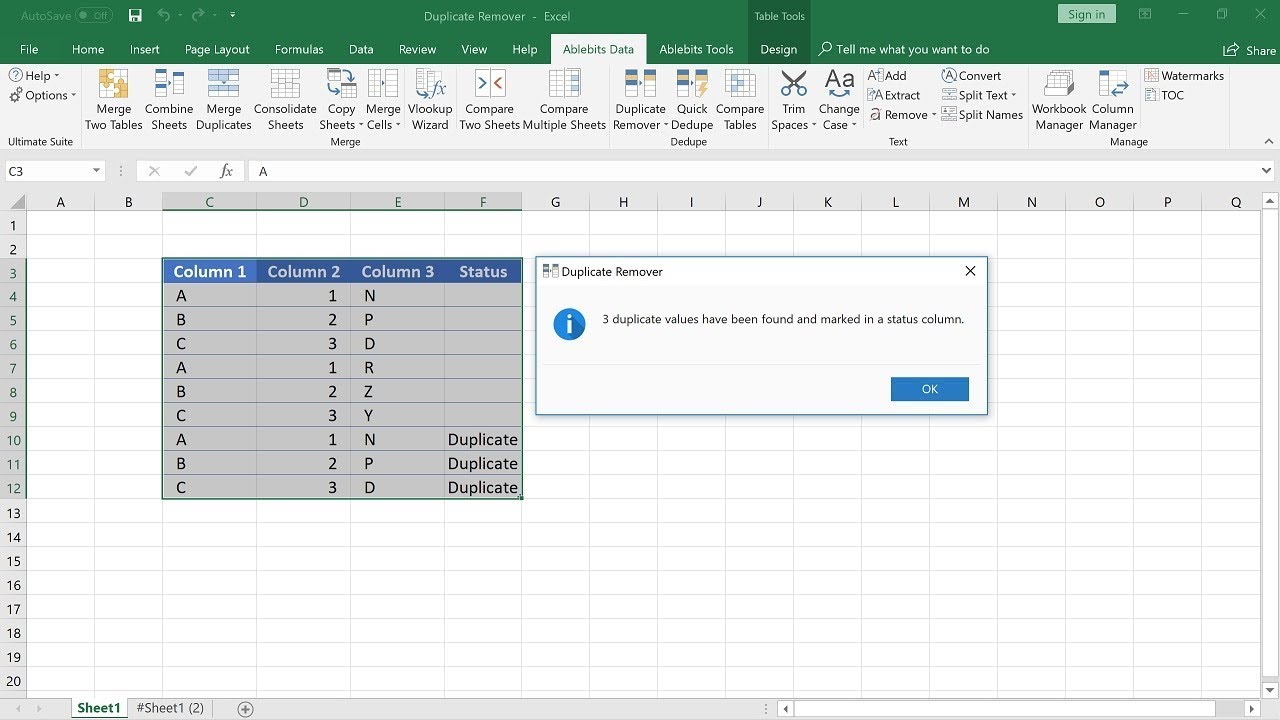Open the Ablebits Tools tab

coord(696,49)
